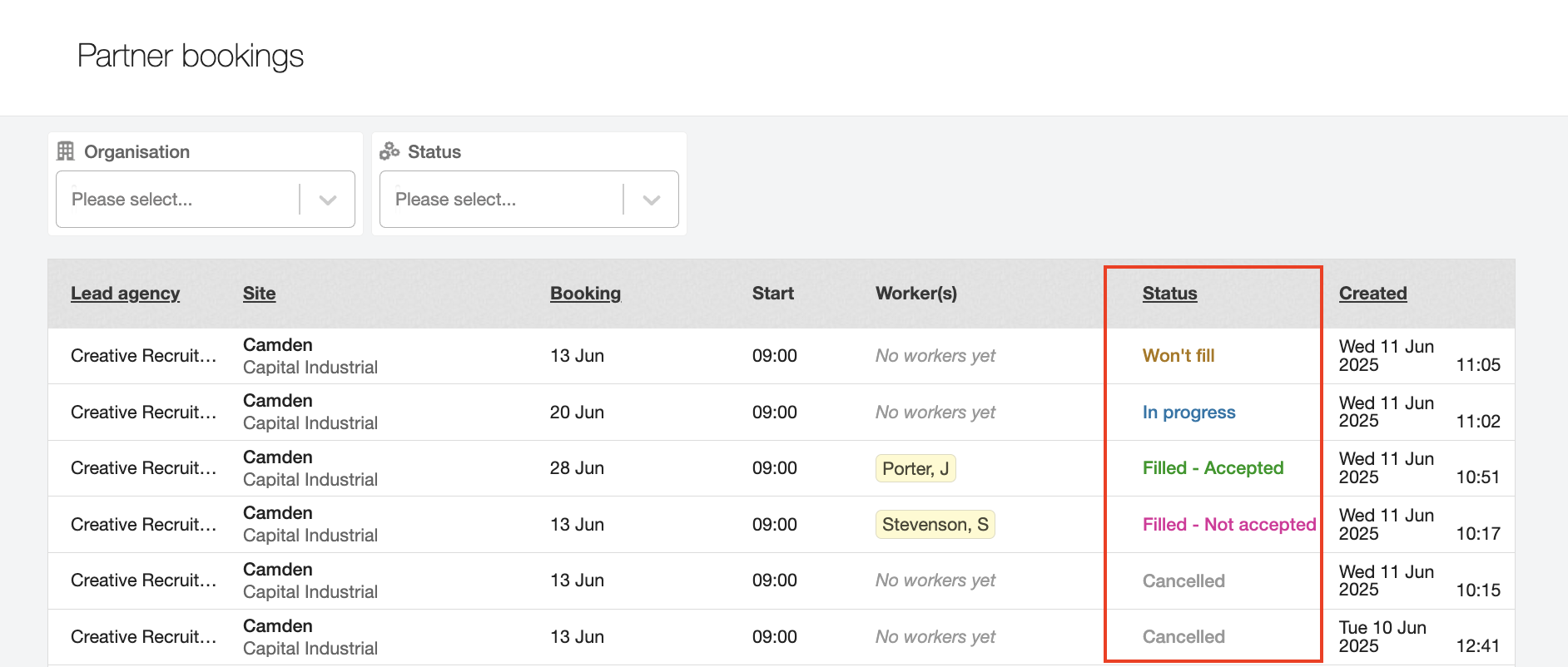Sort table by Created column
This screenshot has height=667, width=1568.
[1372, 294]
